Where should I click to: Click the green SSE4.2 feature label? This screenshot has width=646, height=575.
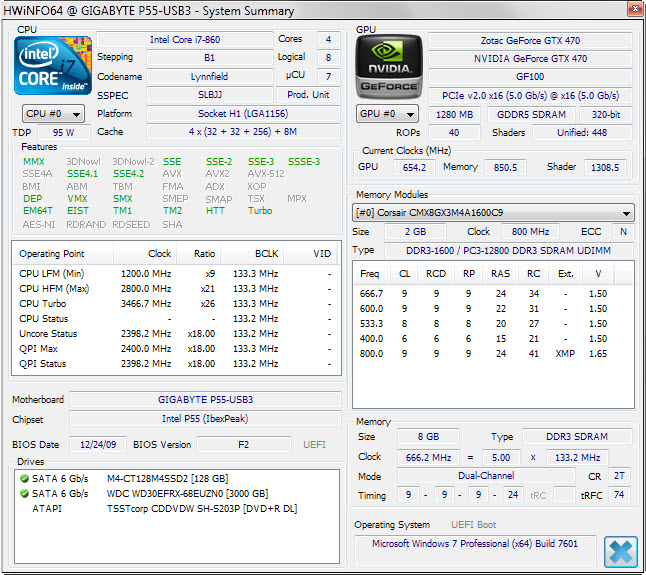point(129,174)
